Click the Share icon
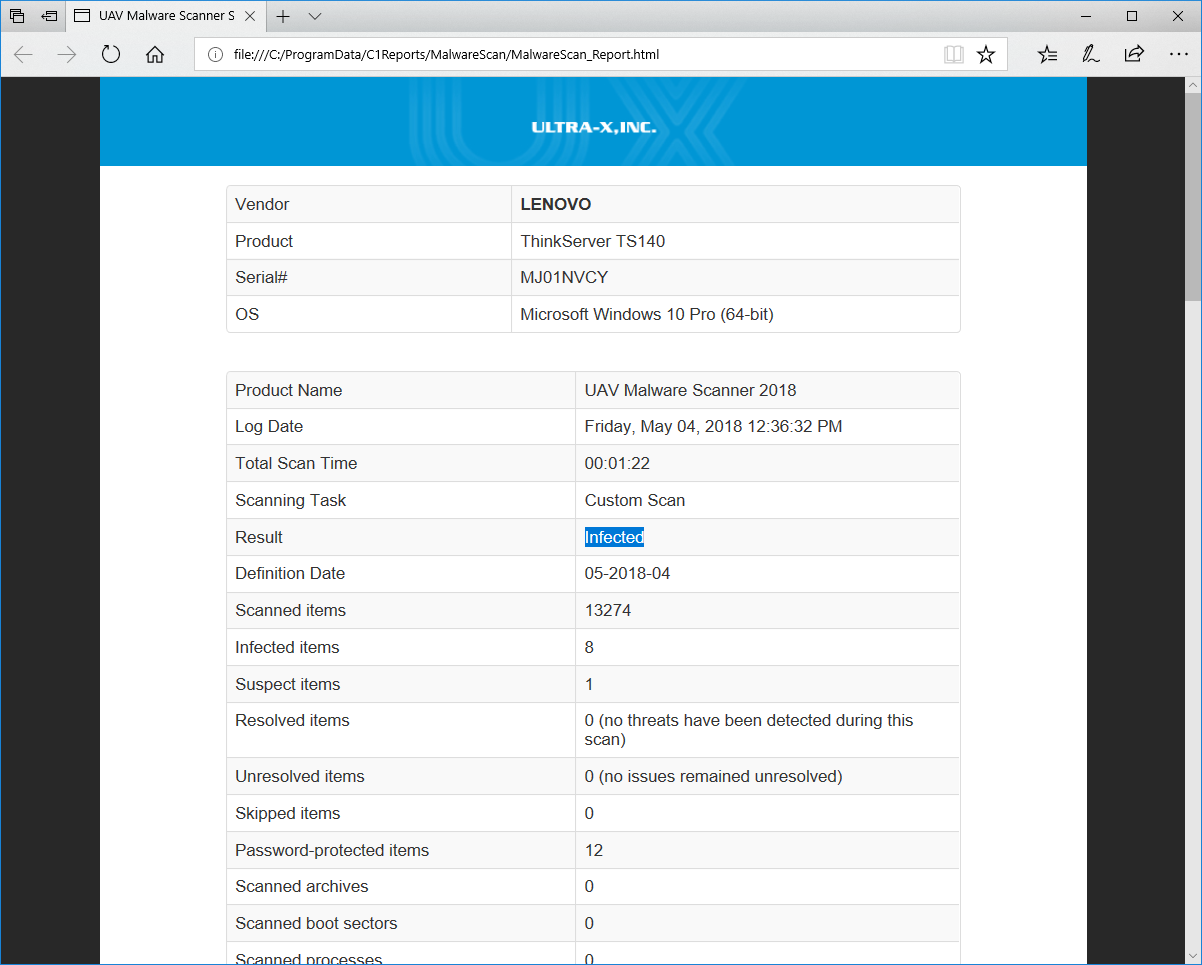1202x965 pixels. tap(1134, 55)
